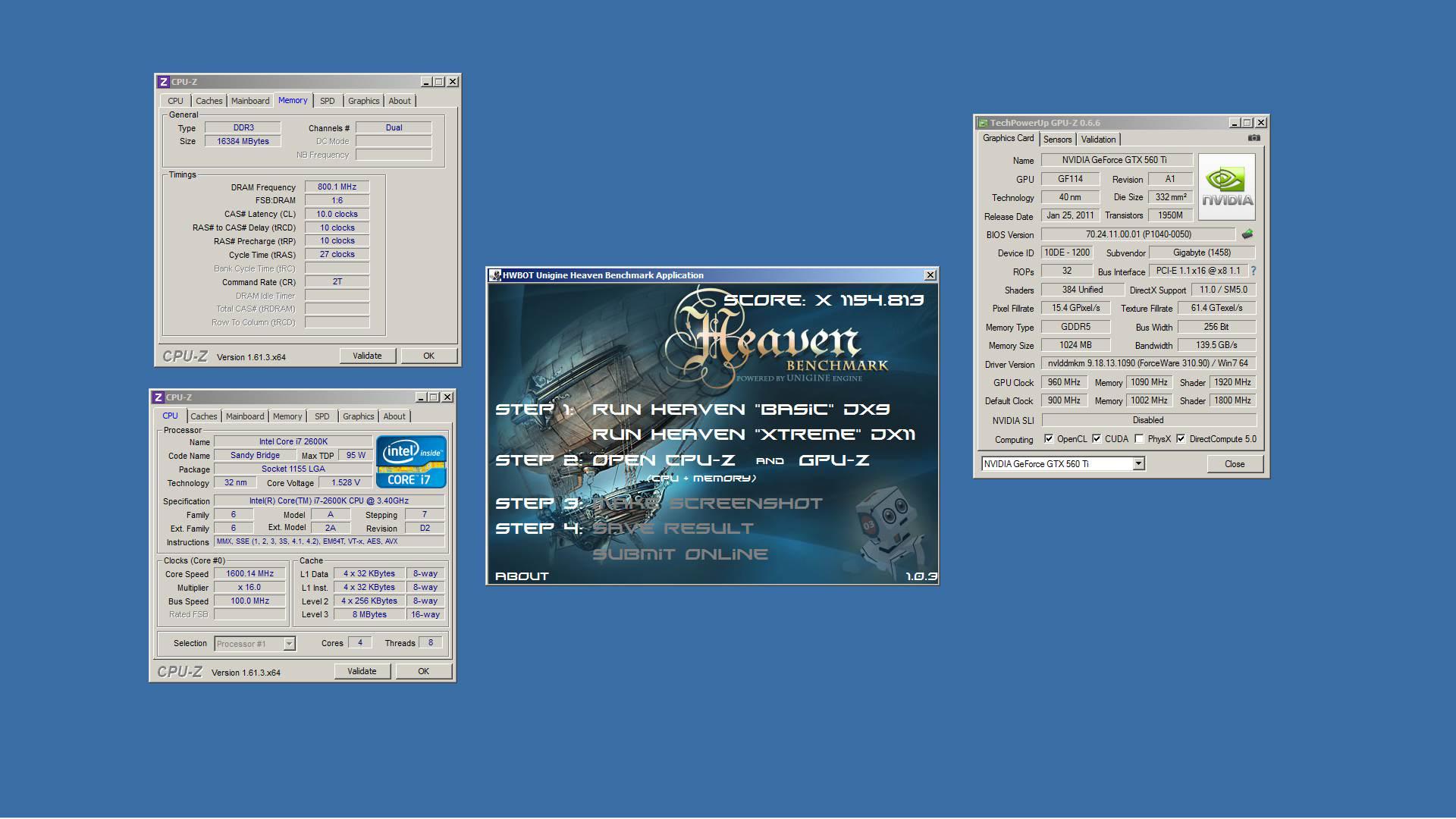Click OK in the top CPU-Z memory window
The image size is (1456, 819).
coord(429,356)
